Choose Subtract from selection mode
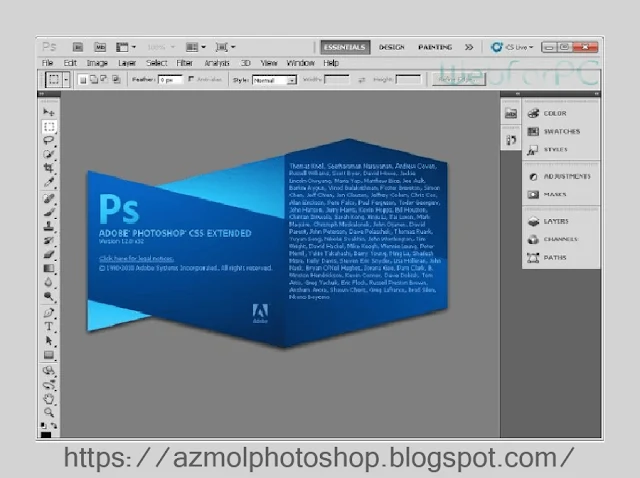This screenshot has width=640, height=478. (x=104, y=80)
